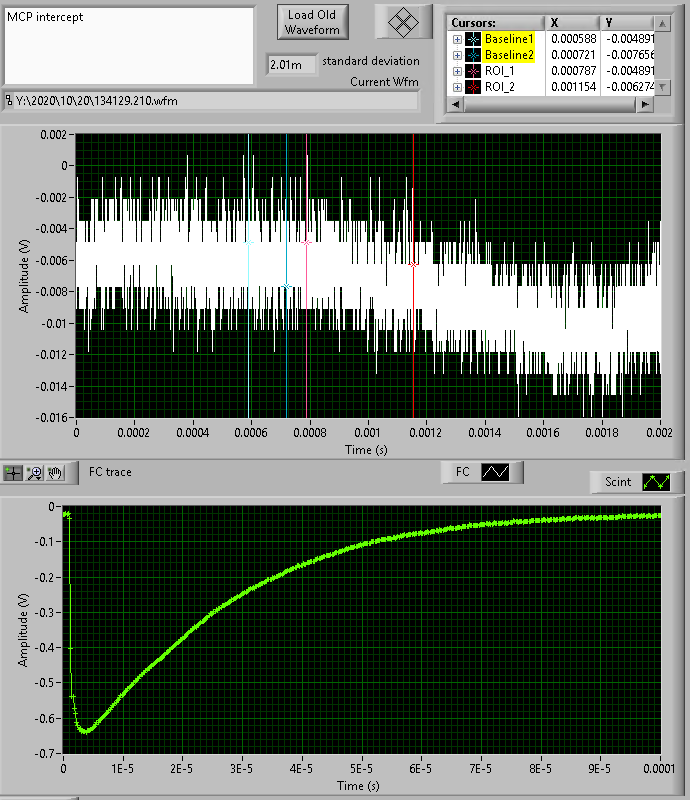Select the pan hand tool in graph palette
The height and width of the screenshot is (800, 690).
coord(56,472)
